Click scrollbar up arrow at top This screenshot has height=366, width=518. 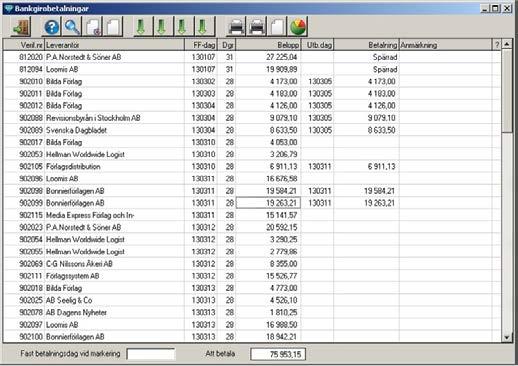pyautogui.click(x=507, y=44)
